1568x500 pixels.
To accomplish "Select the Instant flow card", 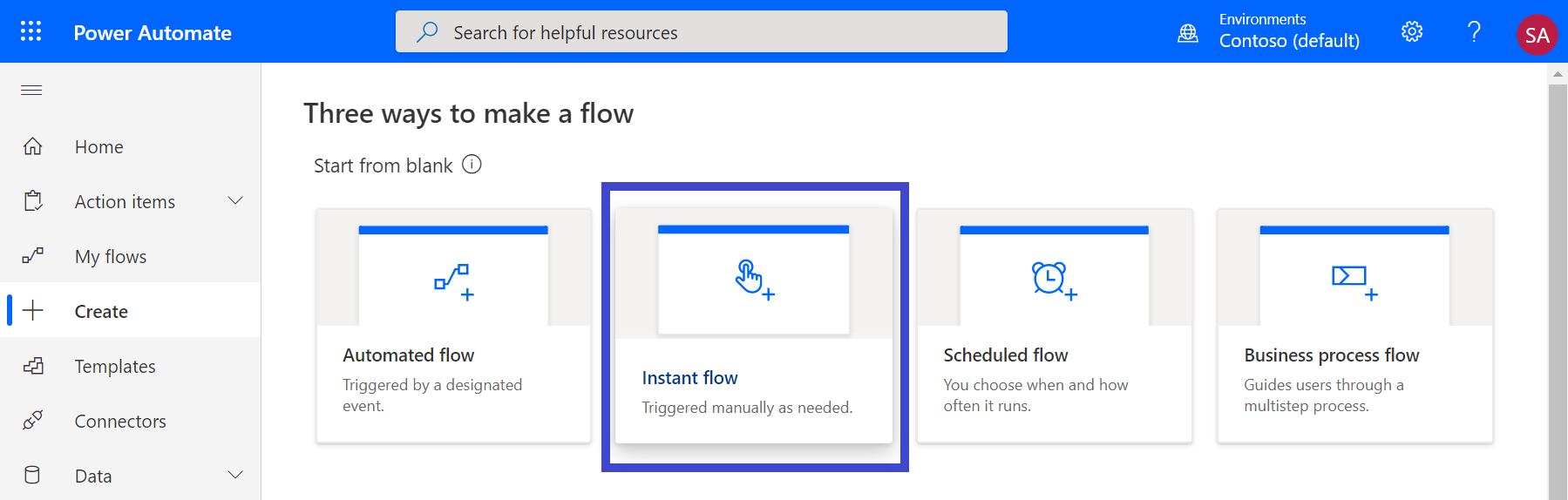I will tap(754, 327).
